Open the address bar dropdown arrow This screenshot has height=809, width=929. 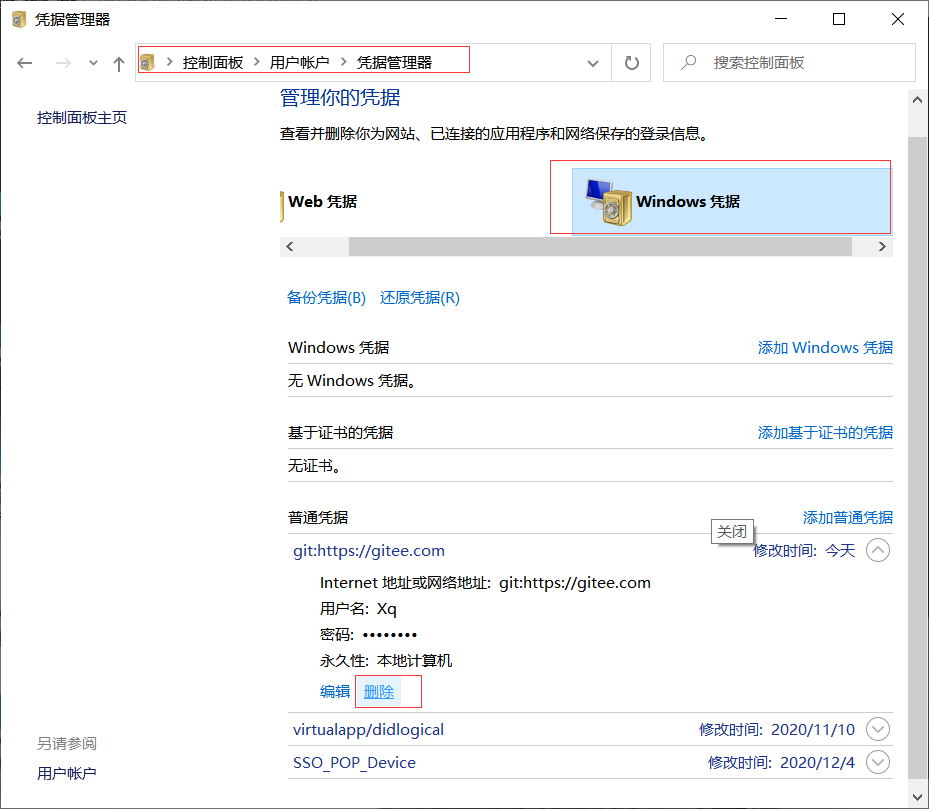(x=592, y=62)
